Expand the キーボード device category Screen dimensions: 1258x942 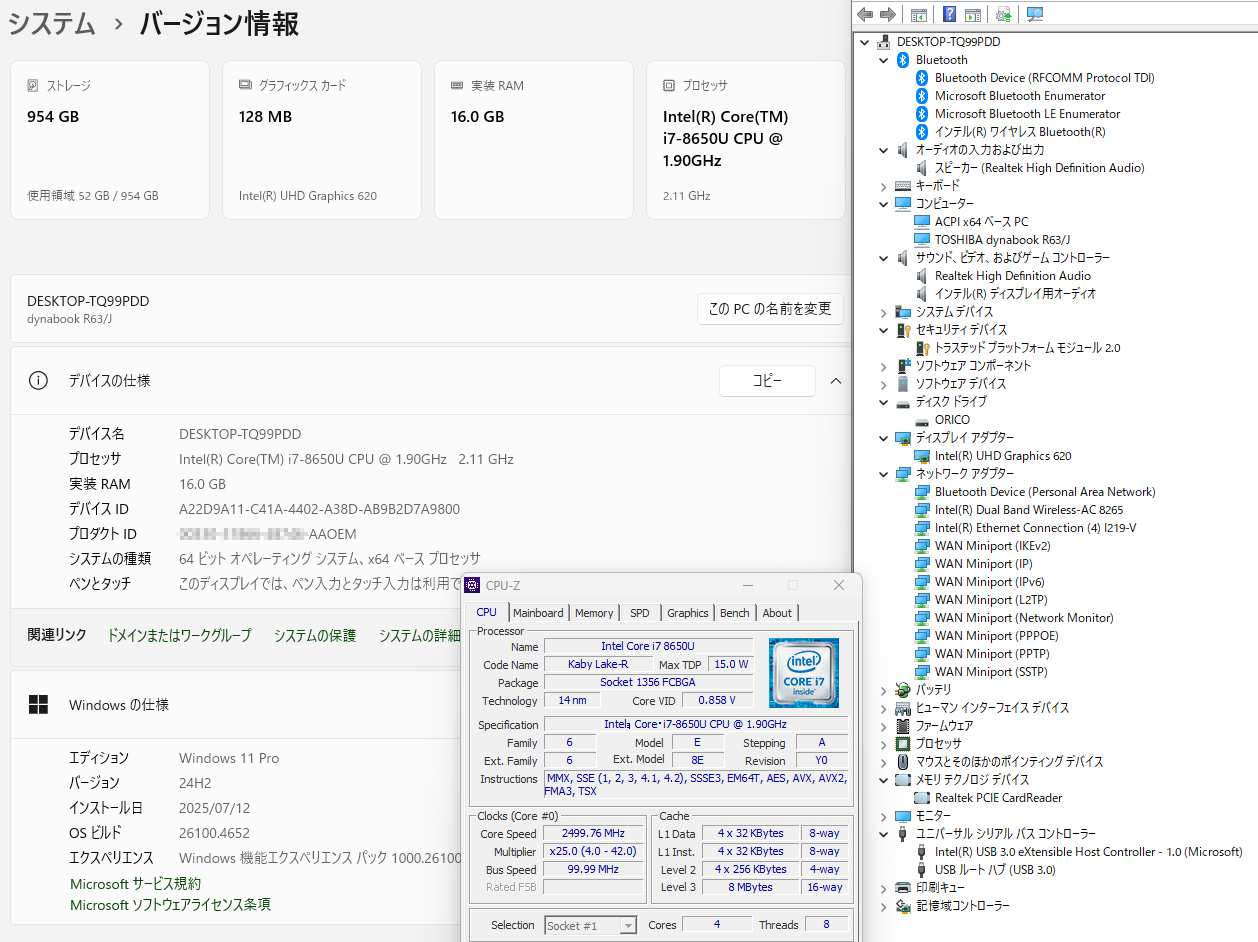pos(883,186)
